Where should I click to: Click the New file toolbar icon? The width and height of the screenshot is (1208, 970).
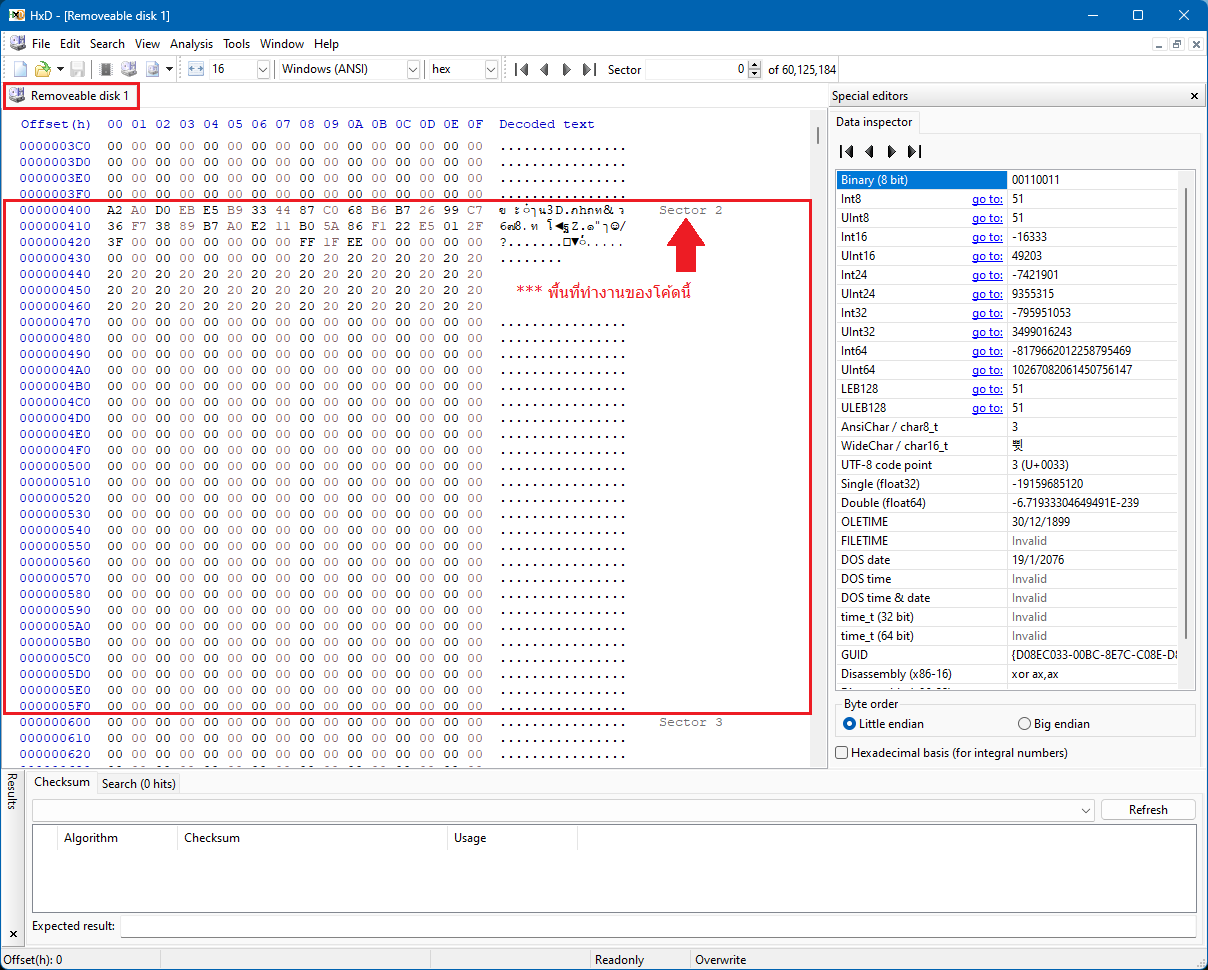pos(20,69)
